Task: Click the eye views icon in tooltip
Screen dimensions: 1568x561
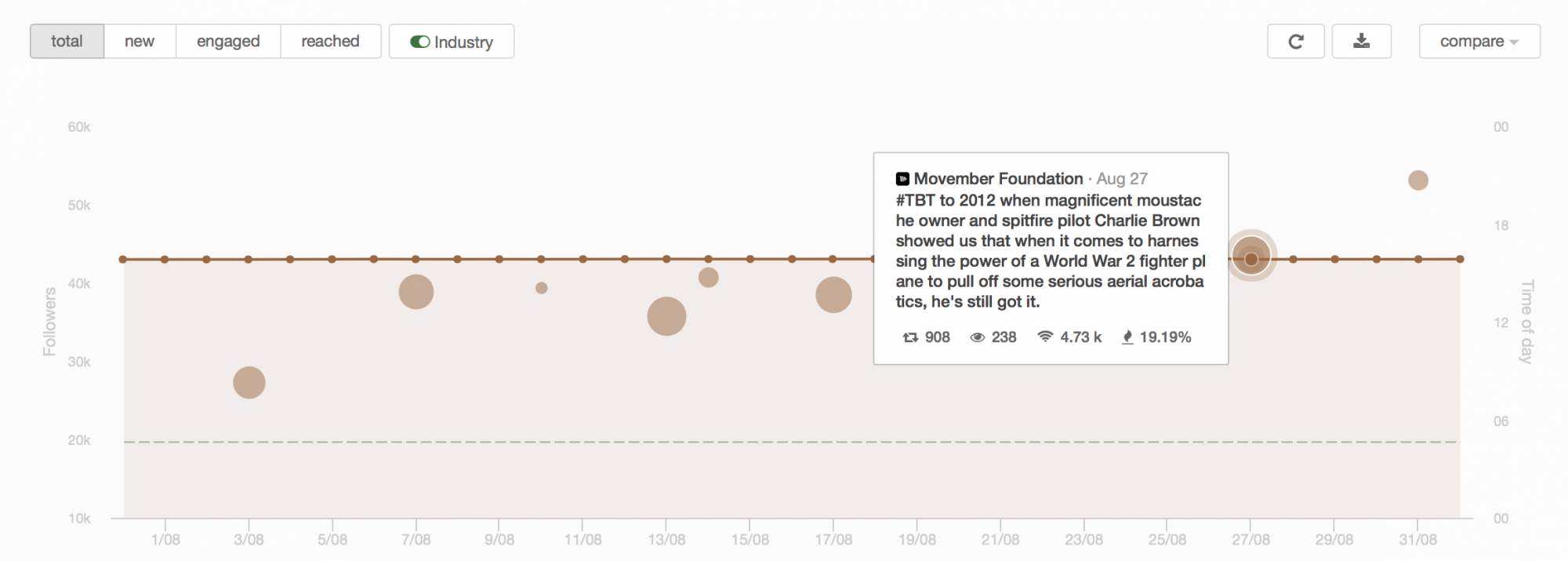Action: (978, 337)
